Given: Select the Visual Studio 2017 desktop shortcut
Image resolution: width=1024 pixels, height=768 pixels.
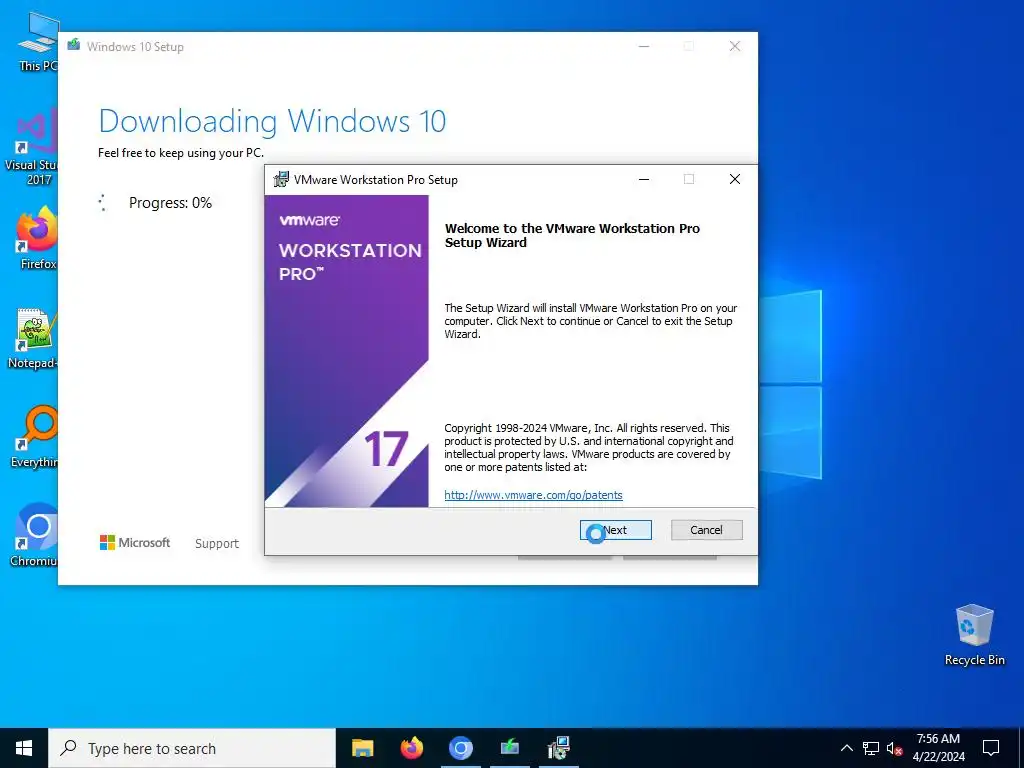Looking at the screenshot, I should (31, 148).
